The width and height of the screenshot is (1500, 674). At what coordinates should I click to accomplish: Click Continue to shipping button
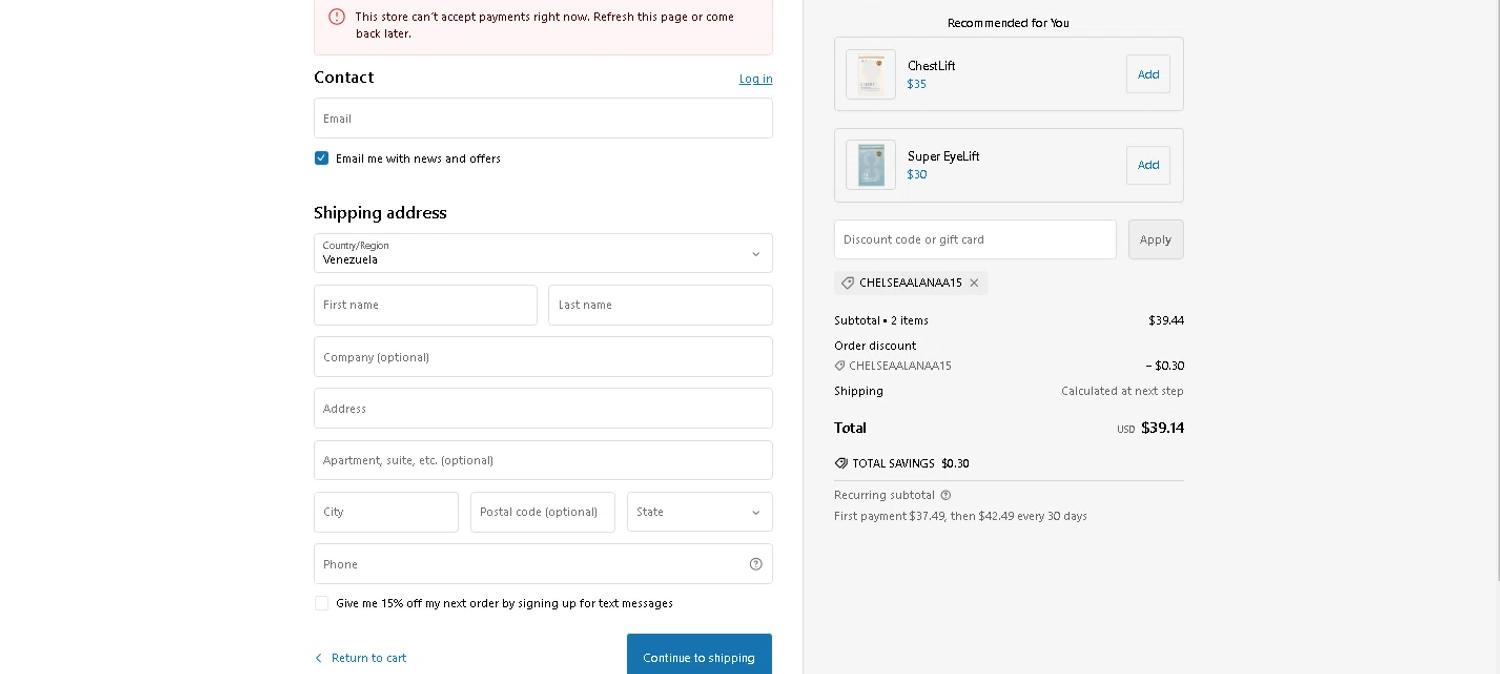point(699,655)
